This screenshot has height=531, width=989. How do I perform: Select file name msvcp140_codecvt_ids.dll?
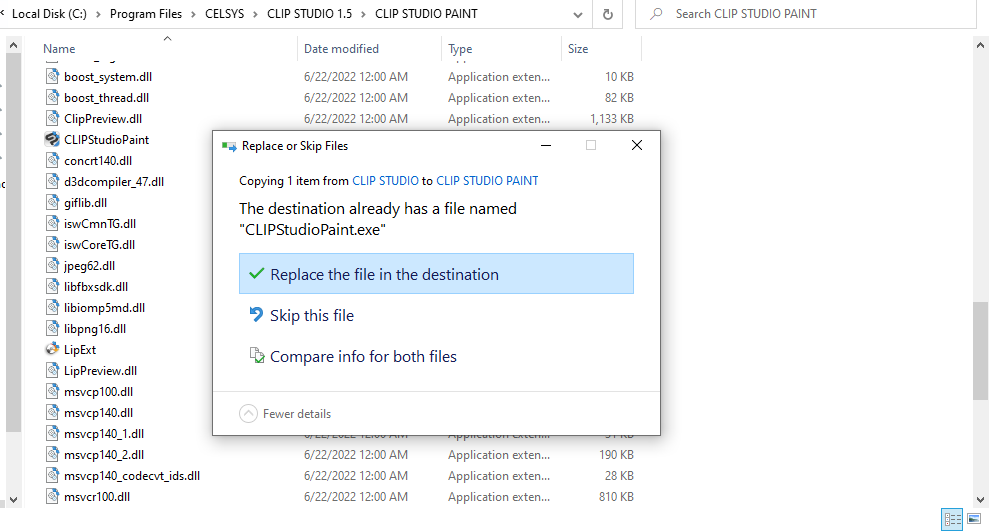click(132, 476)
